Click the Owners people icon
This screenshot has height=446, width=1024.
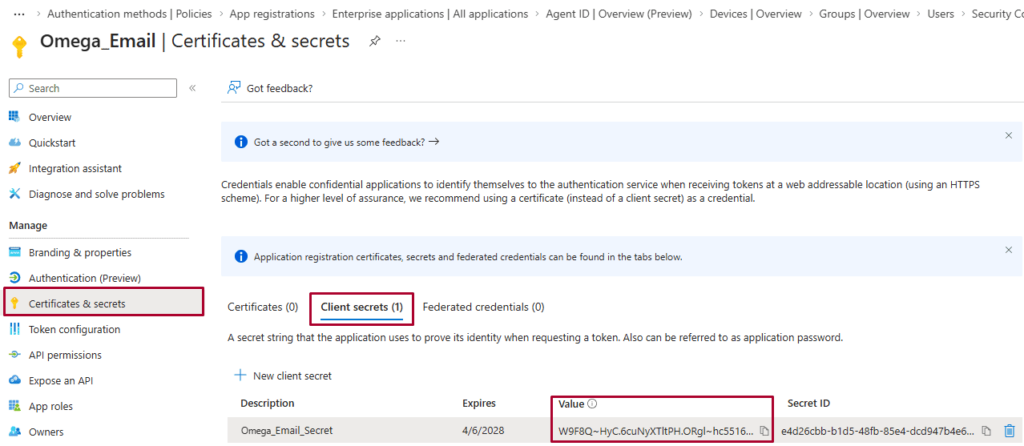[14, 432]
